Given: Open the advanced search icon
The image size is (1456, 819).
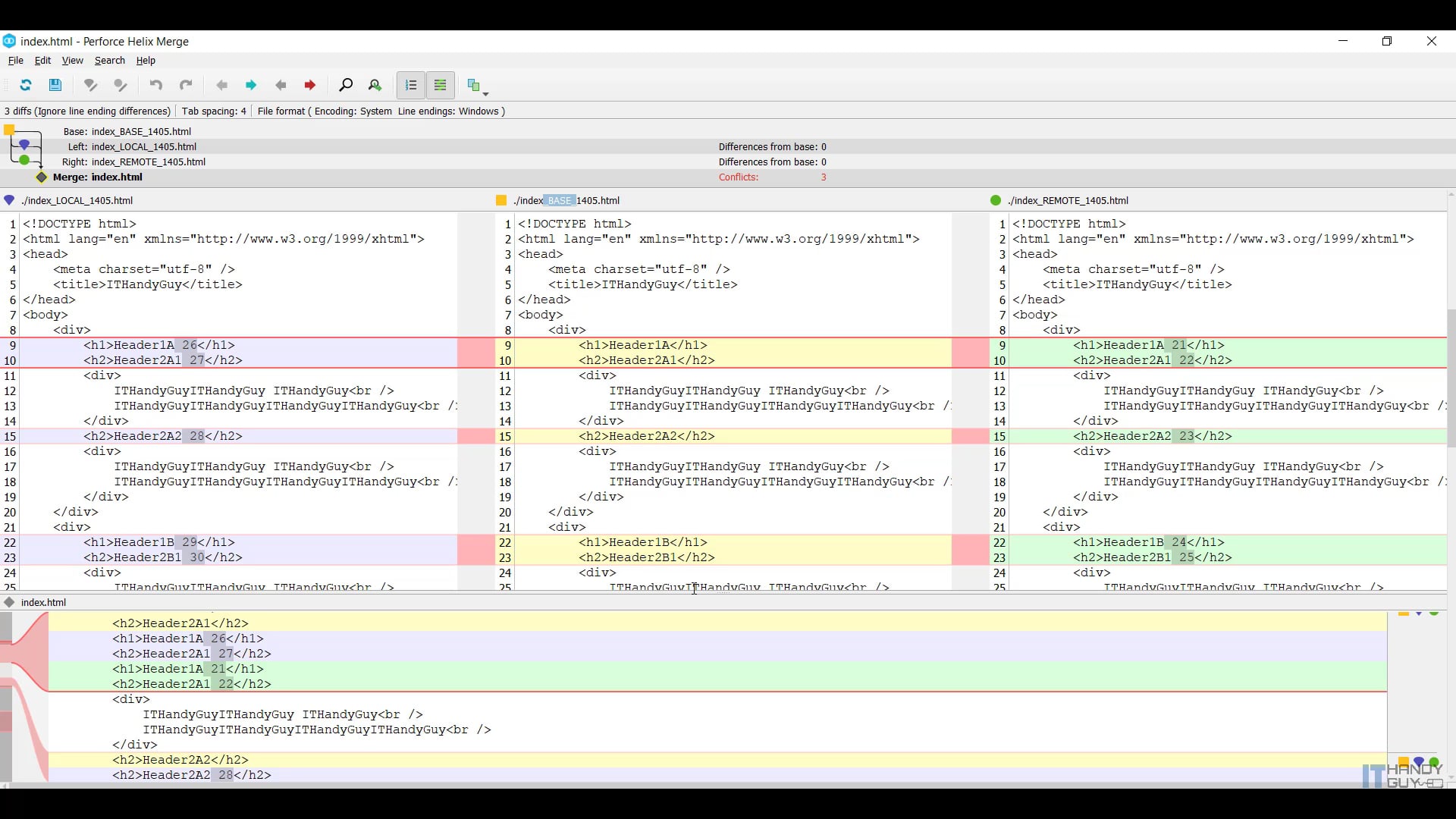Looking at the screenshot, I should point(375,85).
